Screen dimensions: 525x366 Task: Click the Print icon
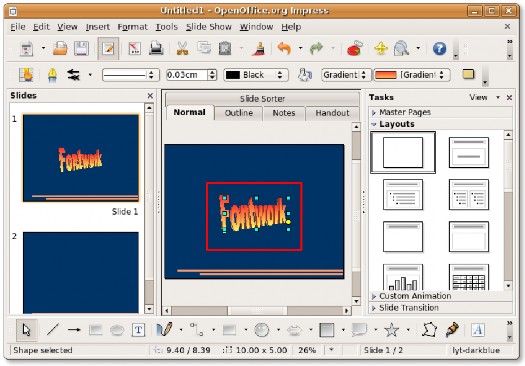tap(156, 49)
